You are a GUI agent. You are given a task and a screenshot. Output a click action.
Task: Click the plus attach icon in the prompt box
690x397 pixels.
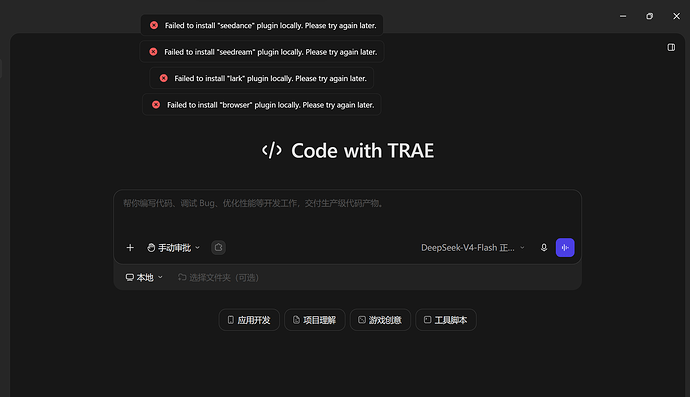130,248
